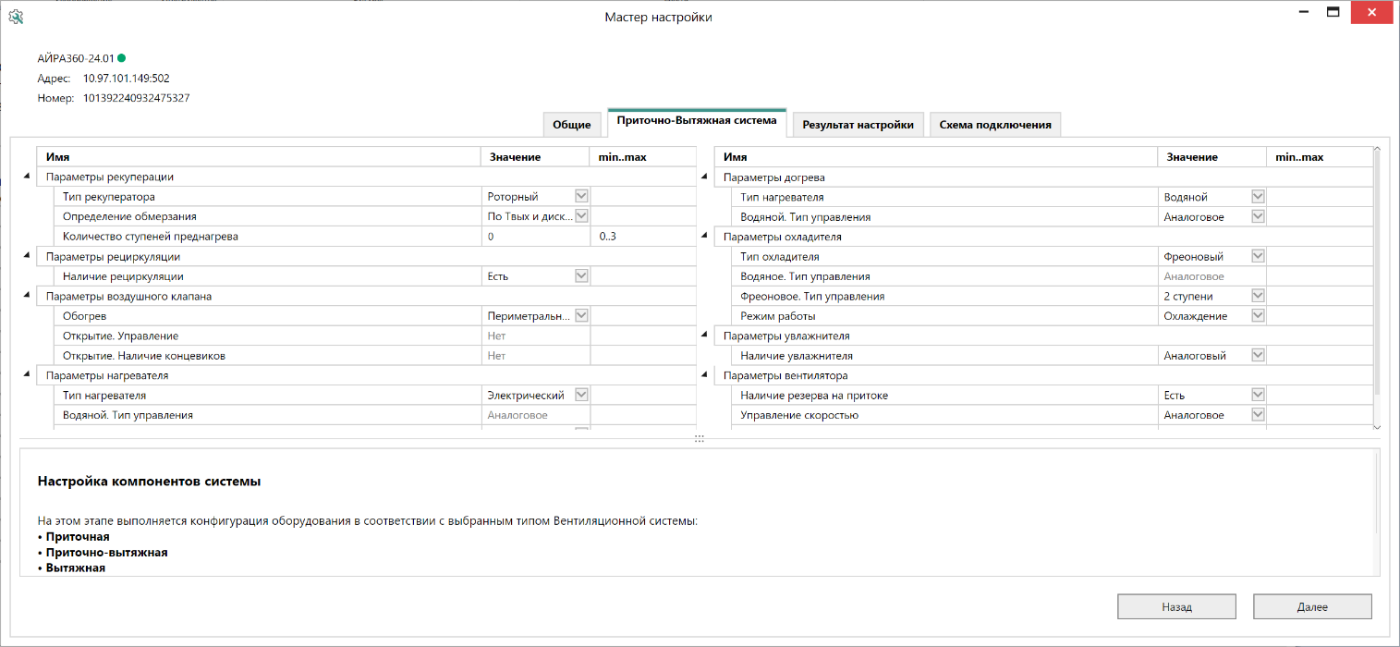Click the gear app icon in title bar
The image size is (1400, 647).
(x=15, y=16)
